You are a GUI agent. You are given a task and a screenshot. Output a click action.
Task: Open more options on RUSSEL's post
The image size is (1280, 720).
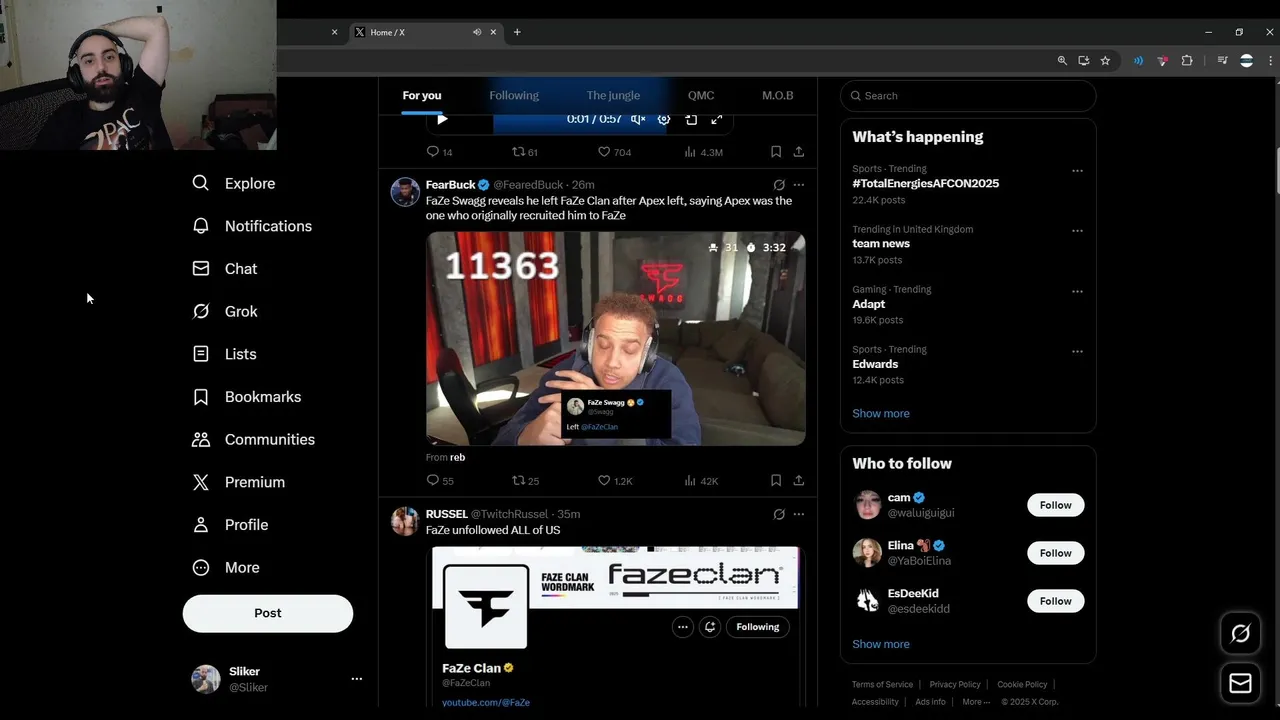(798, 514)
